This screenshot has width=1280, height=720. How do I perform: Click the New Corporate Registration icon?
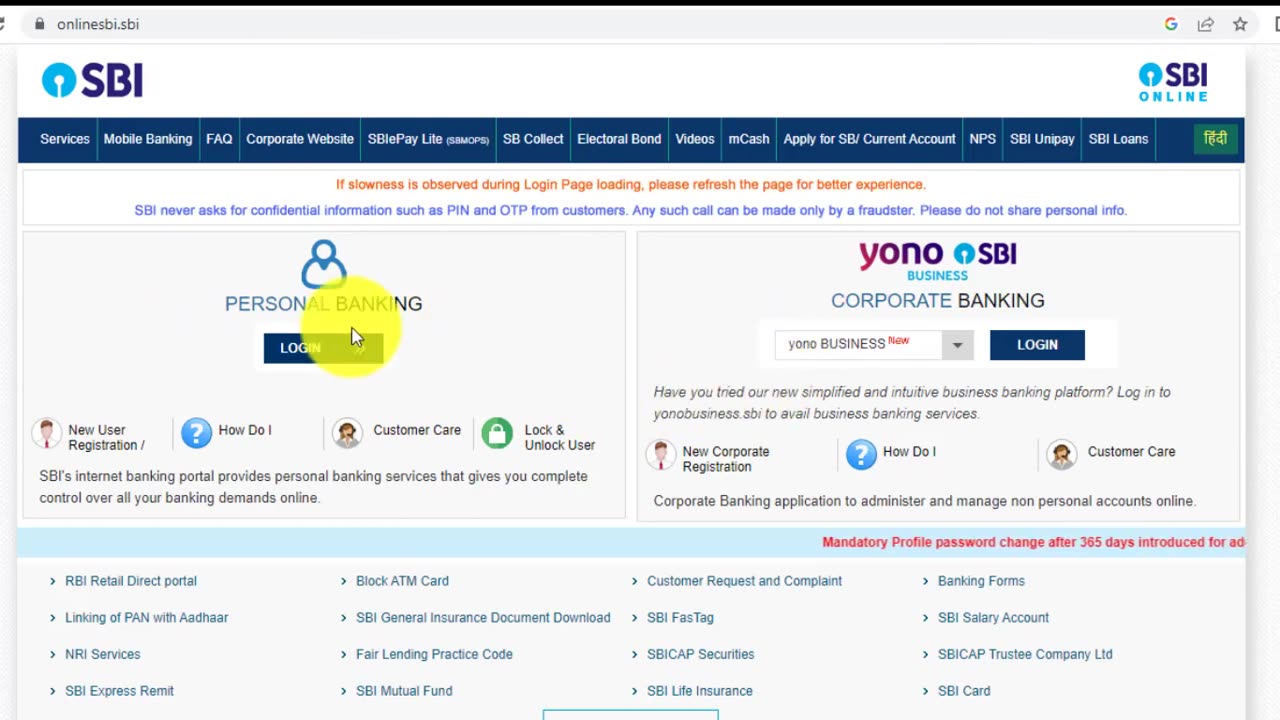click(660, 455)
